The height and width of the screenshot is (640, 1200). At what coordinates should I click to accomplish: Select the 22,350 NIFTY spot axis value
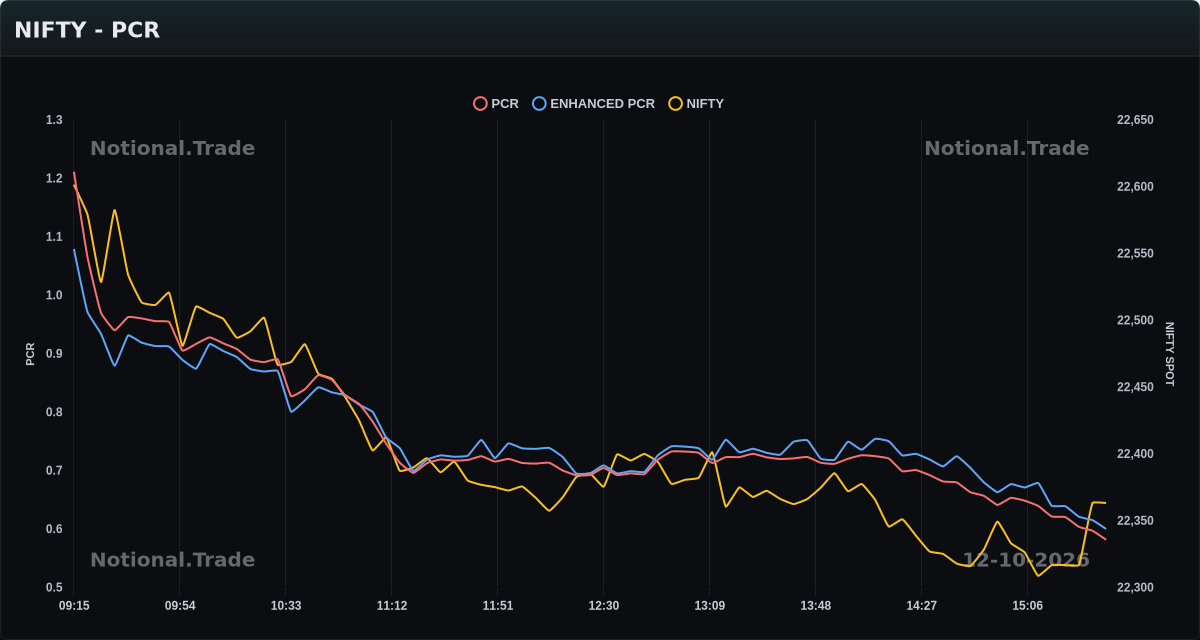point(1135,521)
